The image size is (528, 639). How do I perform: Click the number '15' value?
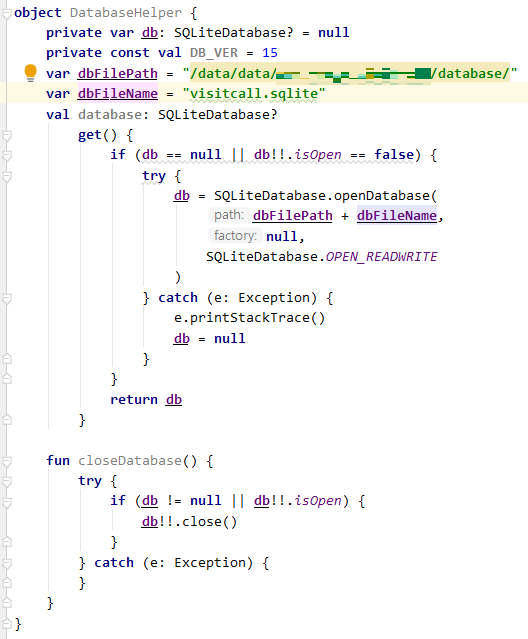(270, 53)
